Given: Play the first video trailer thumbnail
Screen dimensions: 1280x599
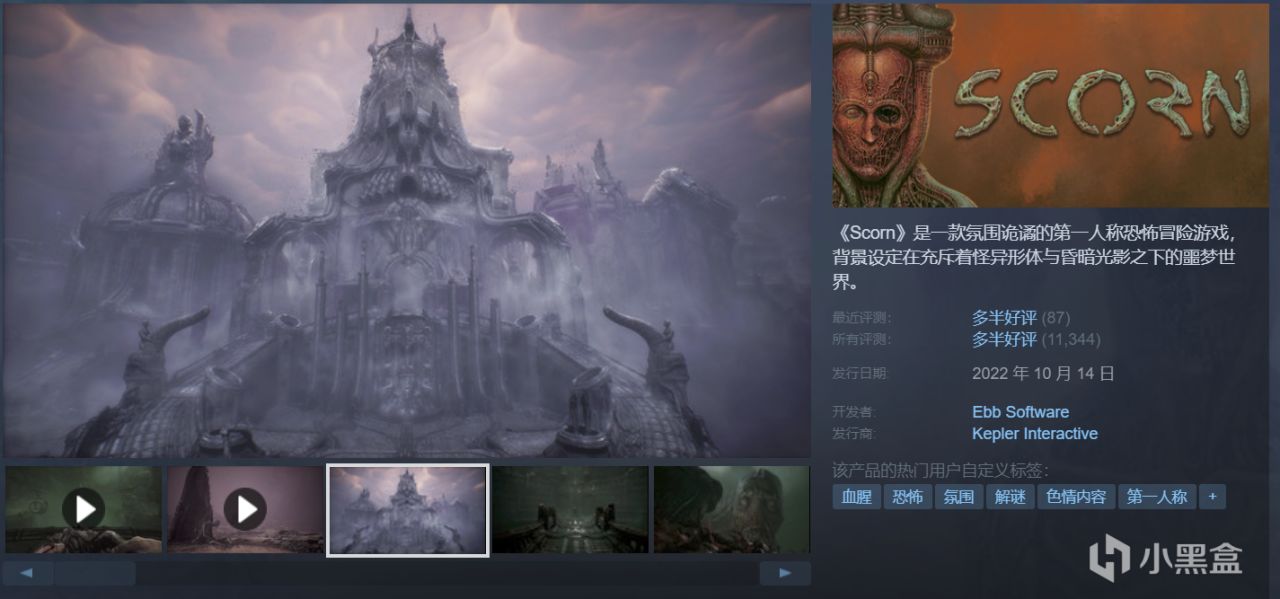Looking at the screenshot, I should coord(82,509).
